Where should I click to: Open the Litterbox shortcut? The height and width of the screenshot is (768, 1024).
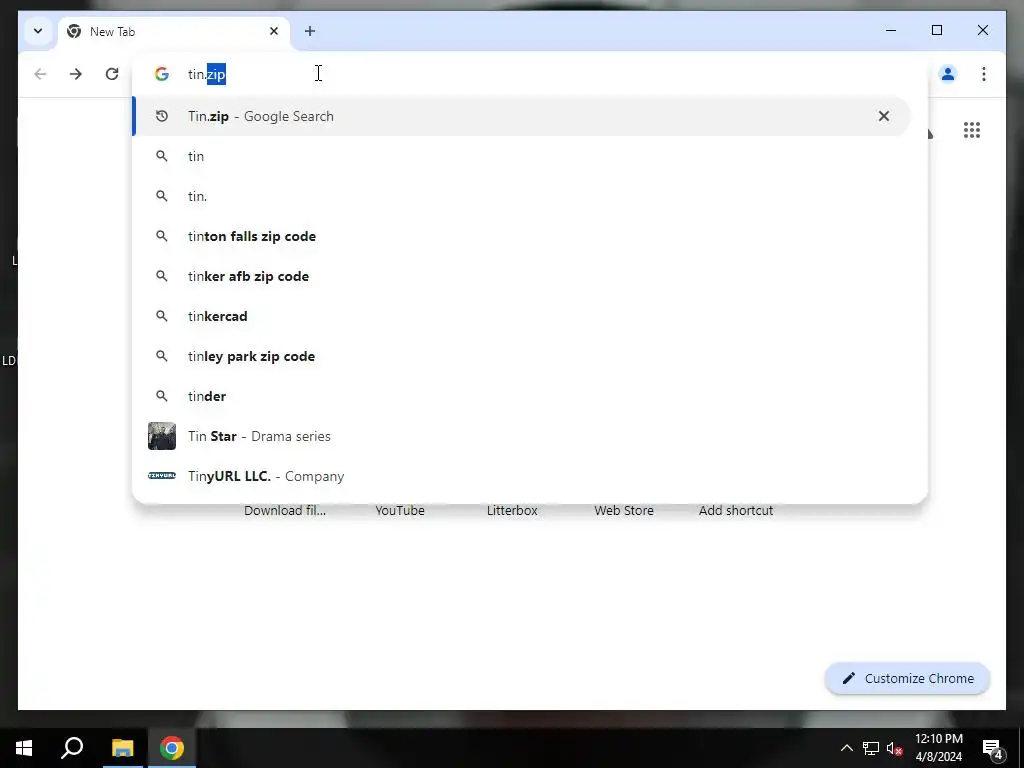(x=512, y=511)
